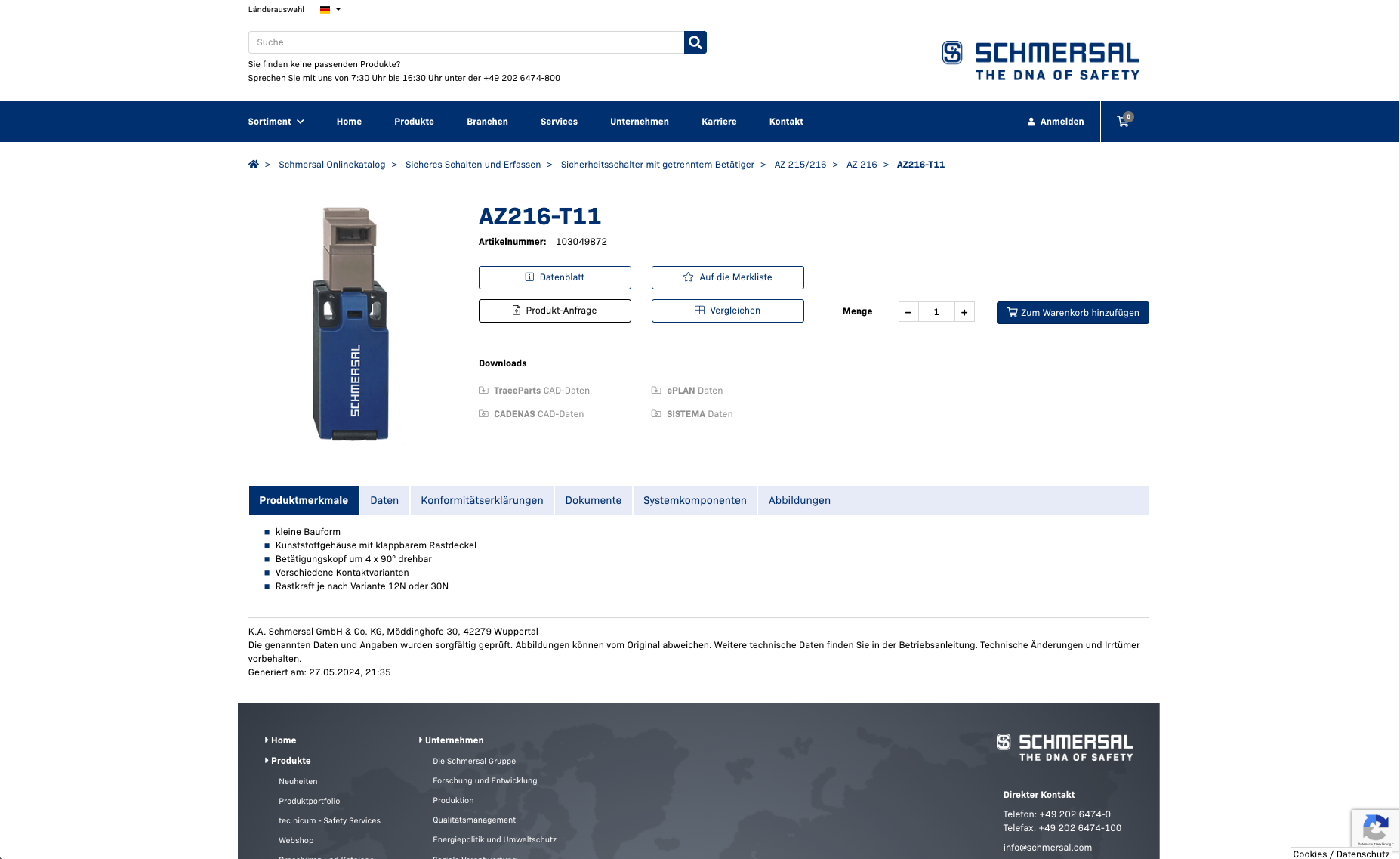The width and height of the screenshot is (1400, 859).
Task: Click Sicheres Schalten und Erfassen breadcrumb
Action: point(473,165)
